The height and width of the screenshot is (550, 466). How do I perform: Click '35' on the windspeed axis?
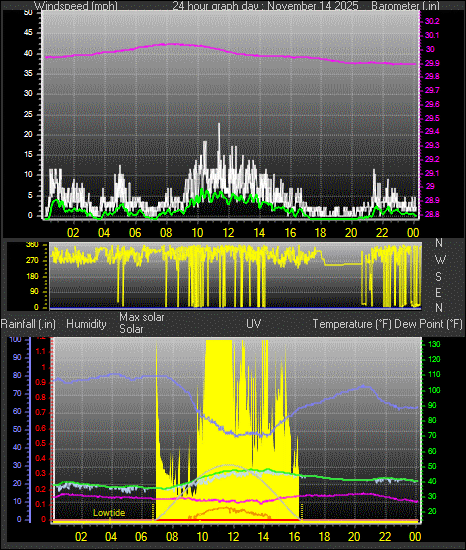(x=28, y=73)
